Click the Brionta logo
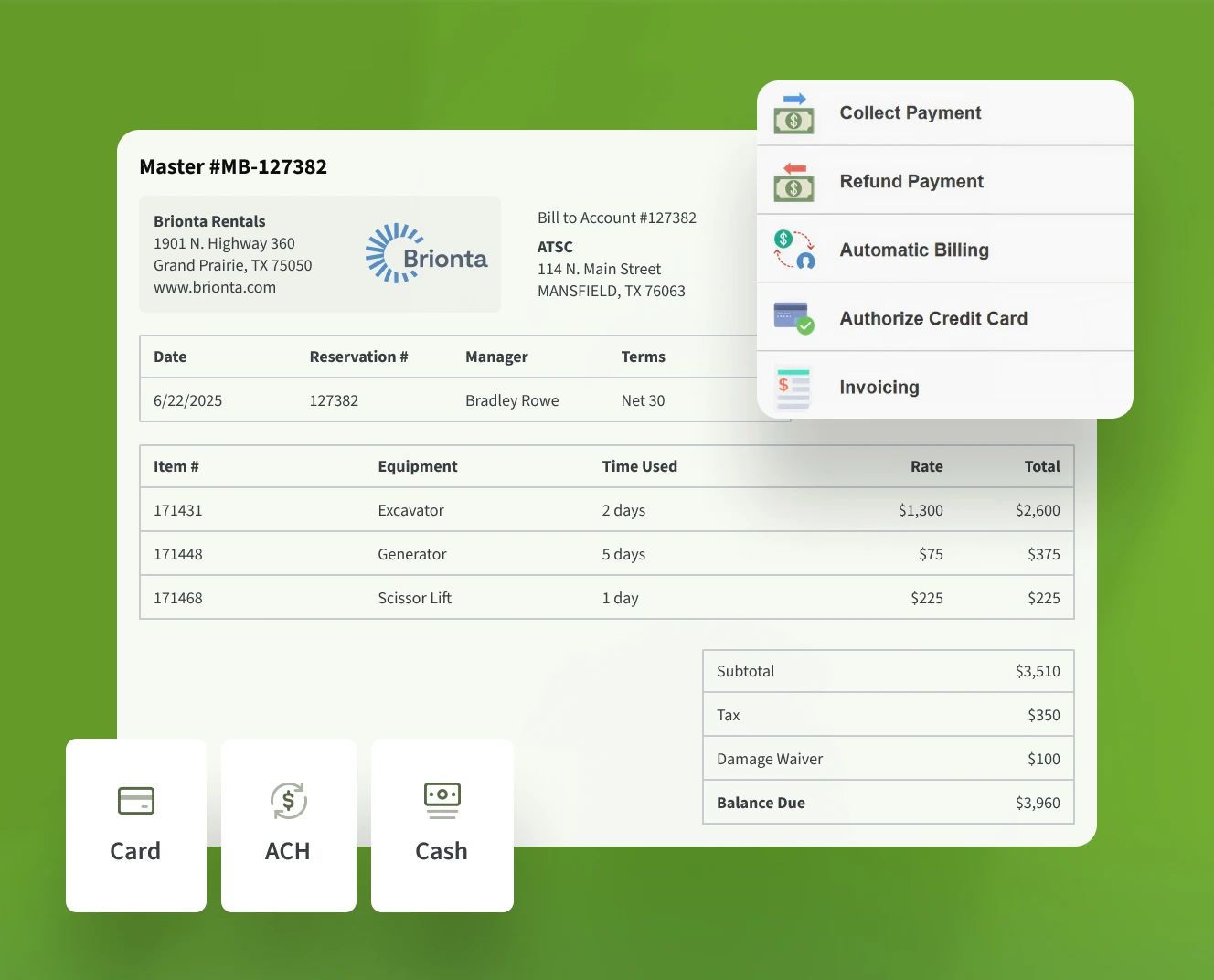Image resolution: width=1214 pixels, height=980 pixels. tap(427, 254)
